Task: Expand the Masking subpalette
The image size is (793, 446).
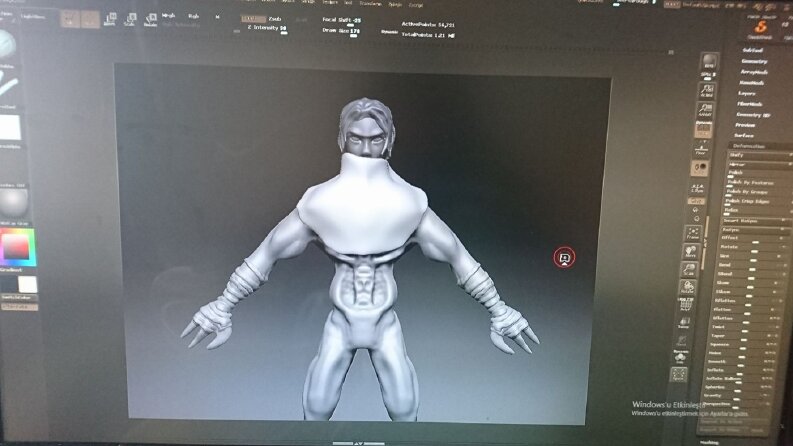Action: pos(709,442)
